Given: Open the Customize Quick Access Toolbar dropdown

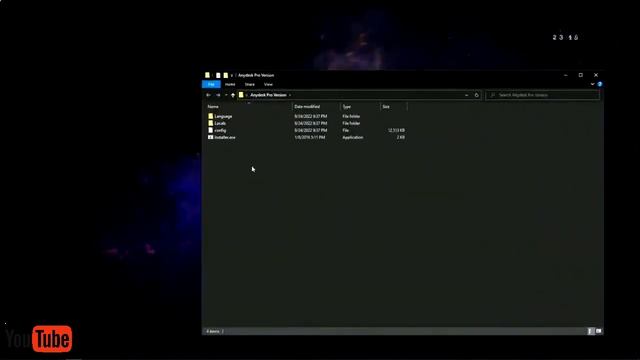Looking at the screenshot, I should click(232, 76).
